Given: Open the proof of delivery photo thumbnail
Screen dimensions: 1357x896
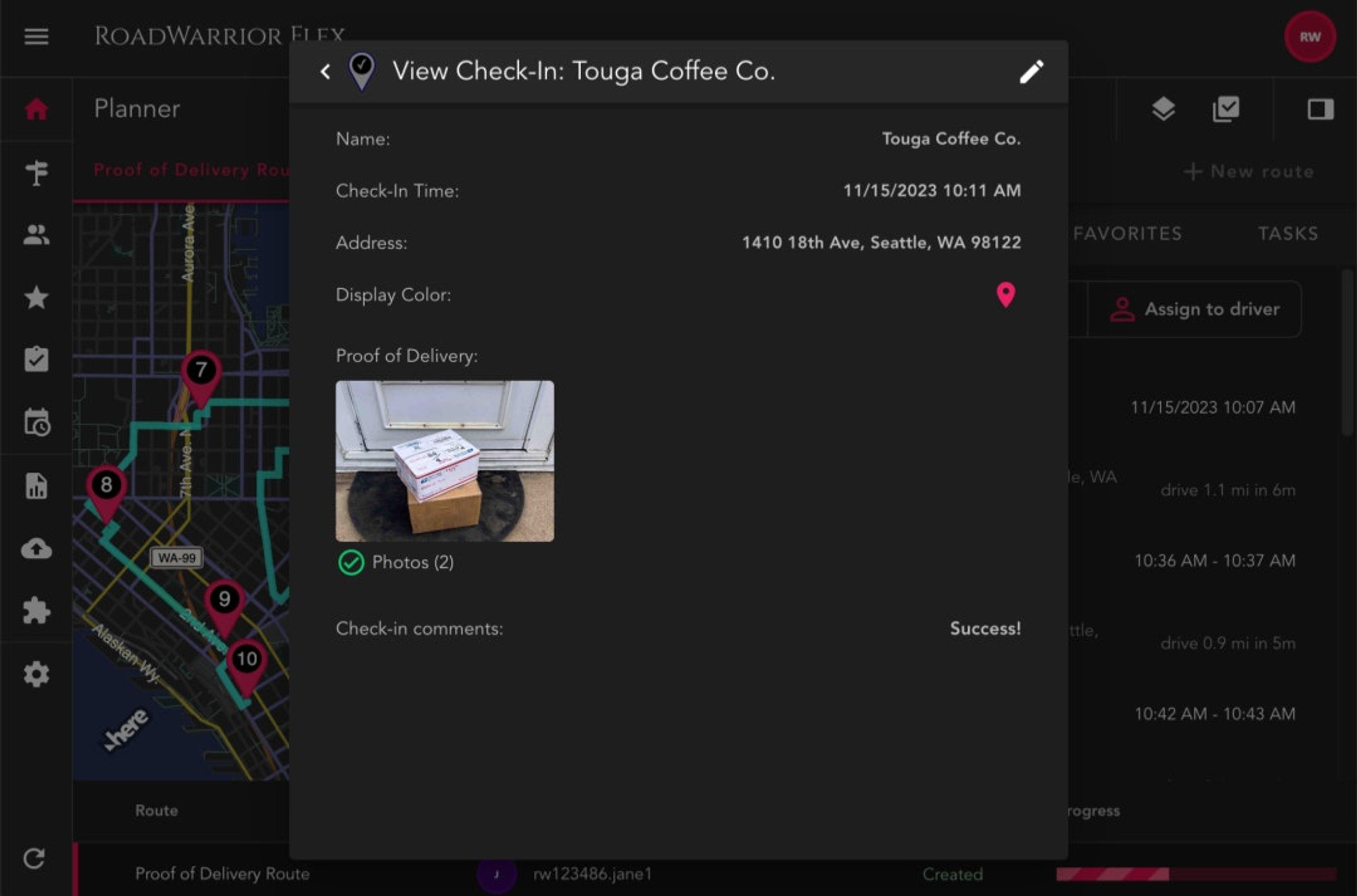Looking at the screenshot, I should [444, 461].
